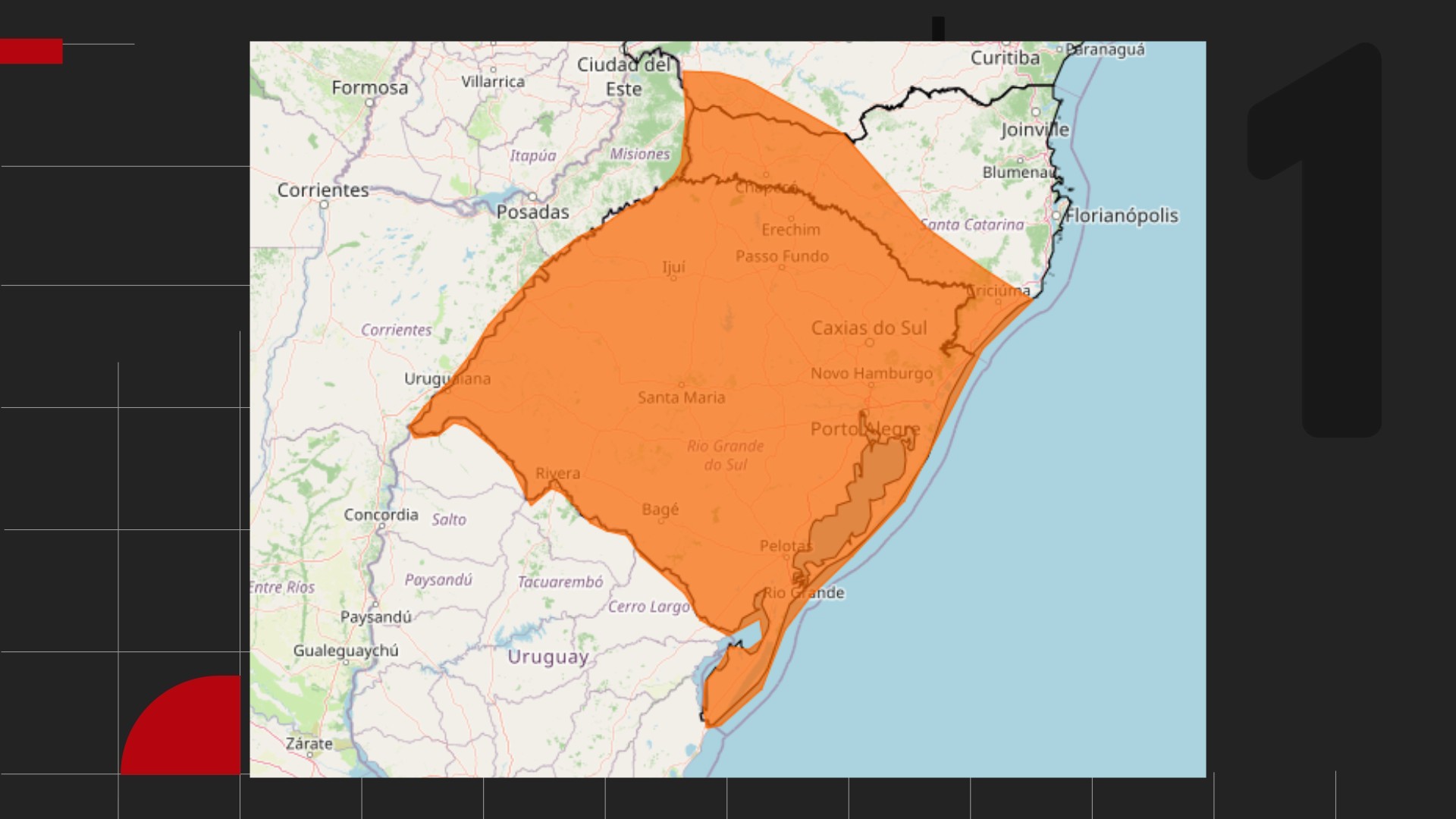Select the Santa Maria label
1456x819 pixels.
click(x=681, y=397)
